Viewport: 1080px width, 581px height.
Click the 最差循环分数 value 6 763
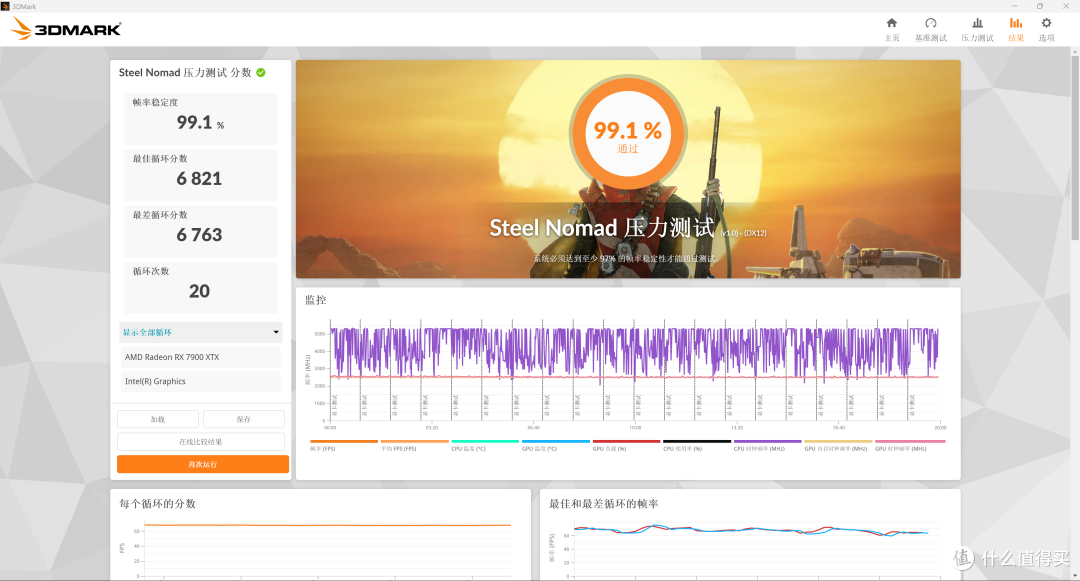(199, 235)
